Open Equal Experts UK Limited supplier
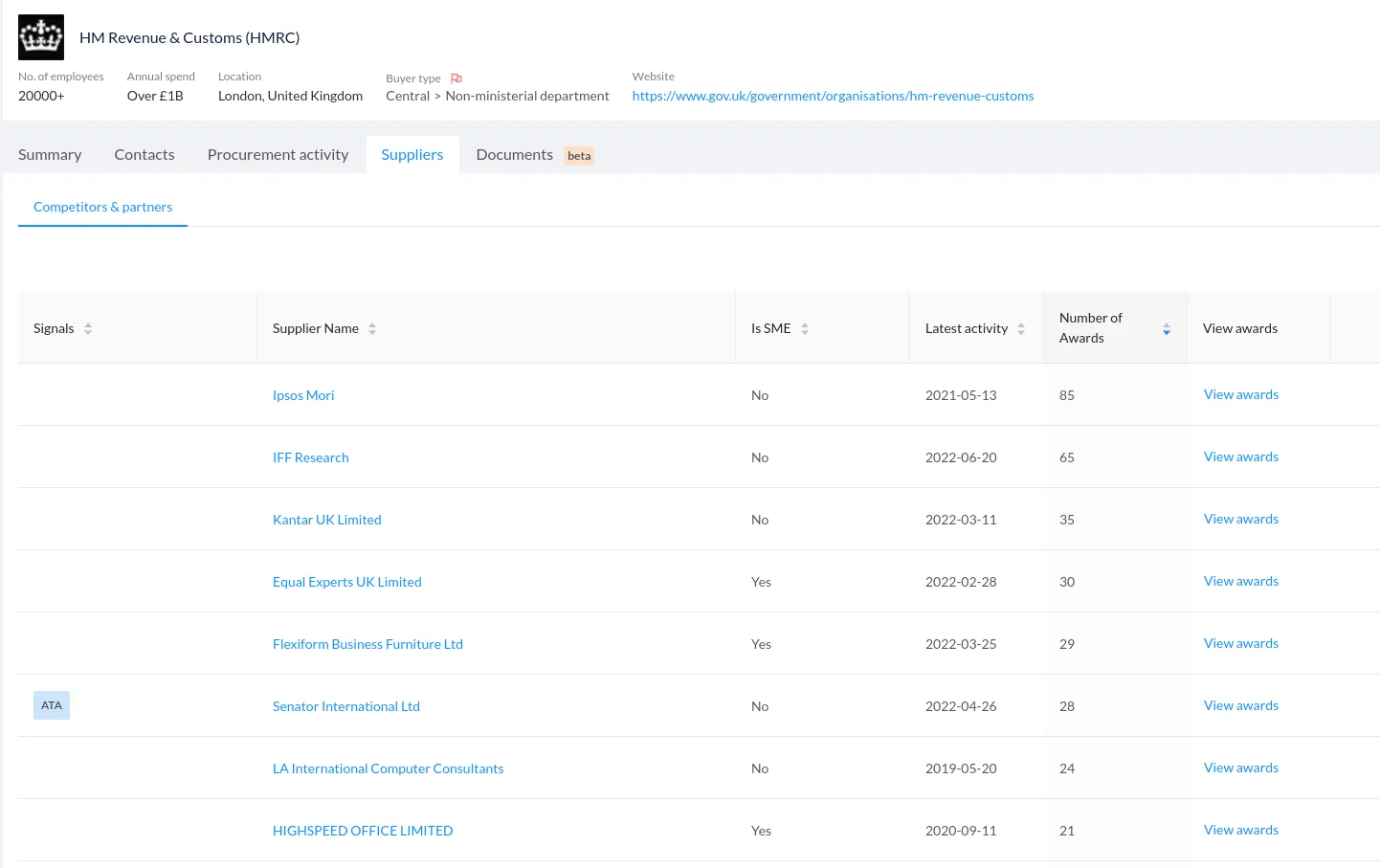The image size is (1380, 868). [347, 582]
